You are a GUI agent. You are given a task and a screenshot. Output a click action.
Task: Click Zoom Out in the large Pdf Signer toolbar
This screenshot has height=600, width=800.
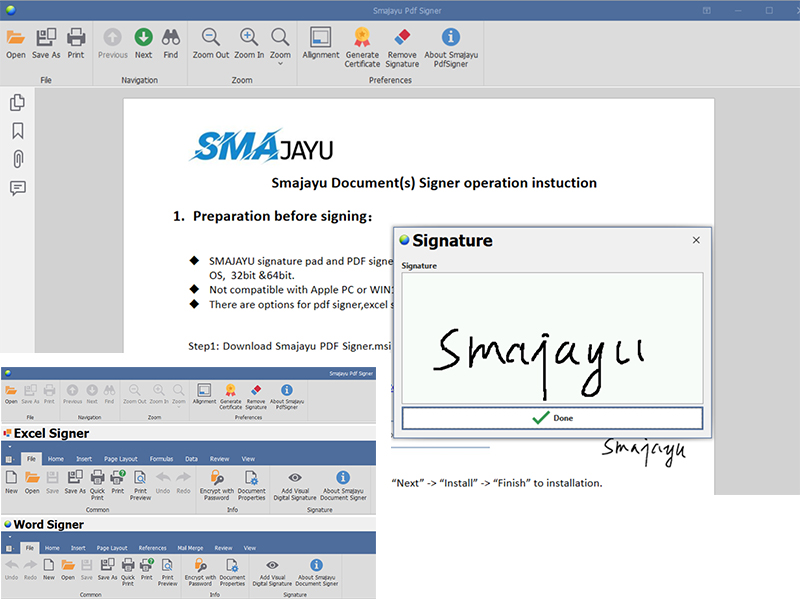click(x=211, y=44)
